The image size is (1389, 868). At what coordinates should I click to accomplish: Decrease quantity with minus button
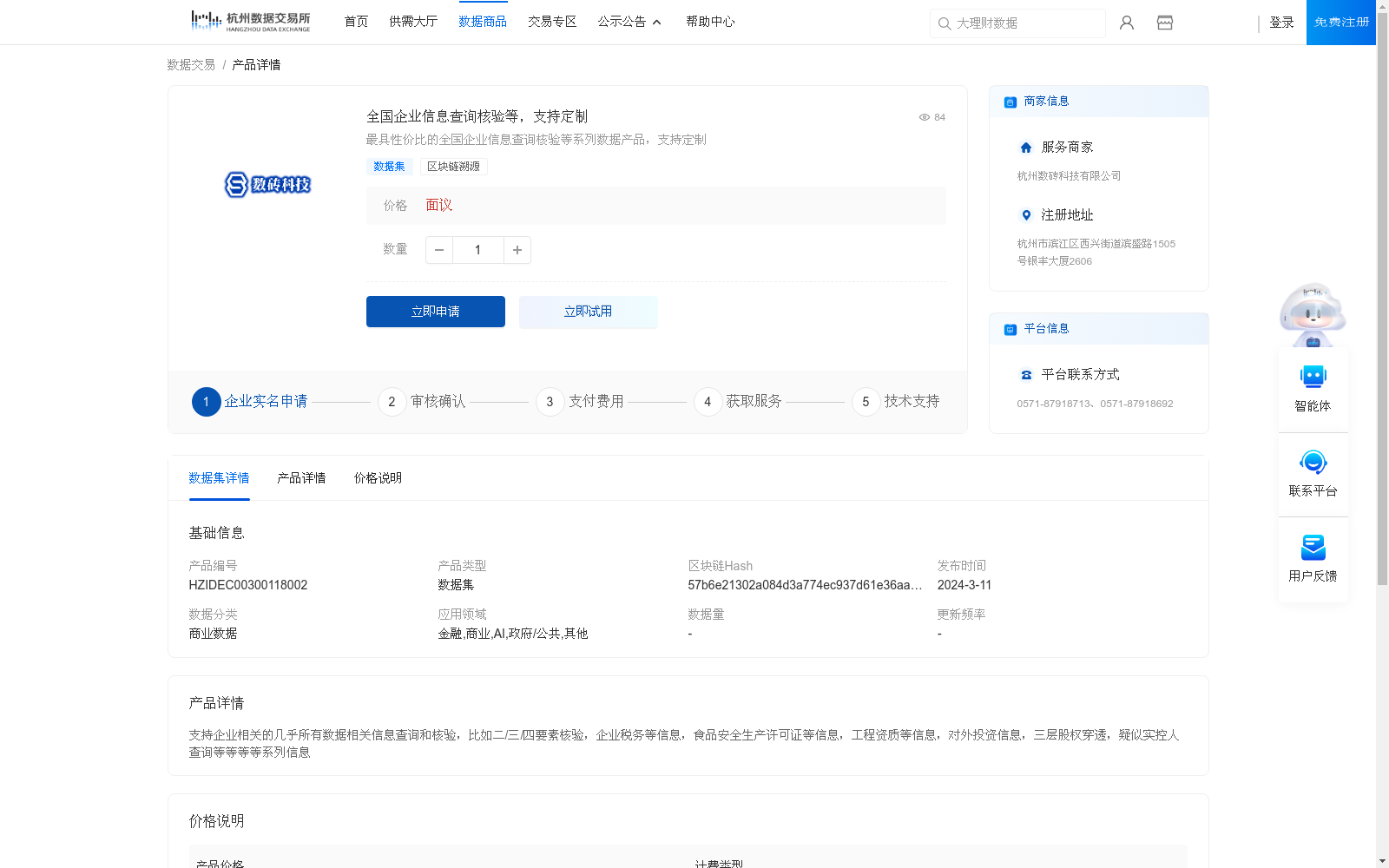pyautogui.click(x=439, y=250)
